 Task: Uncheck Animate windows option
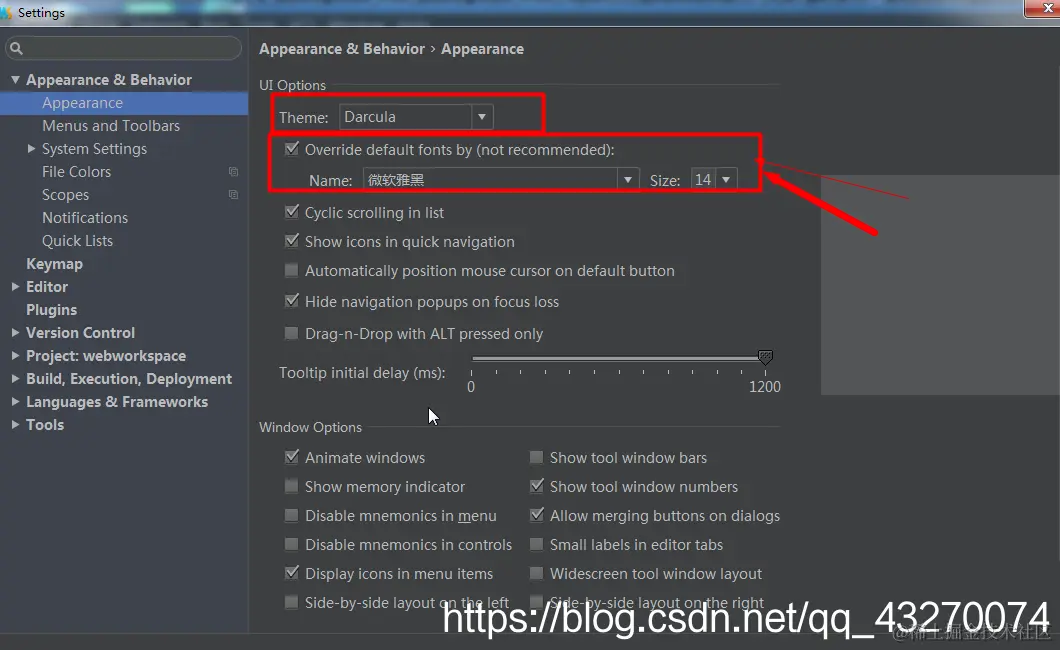pyautogui.click(x=291, y=457)
